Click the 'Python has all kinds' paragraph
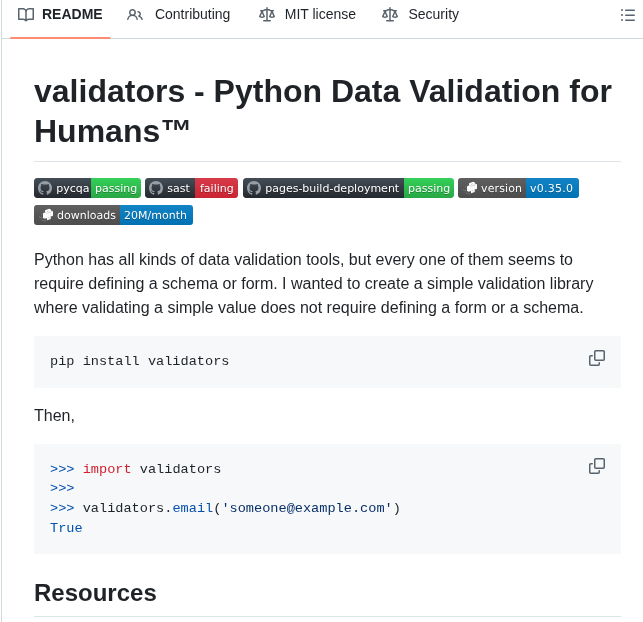This screenshot has width=643, height=622. pos(314,283)
